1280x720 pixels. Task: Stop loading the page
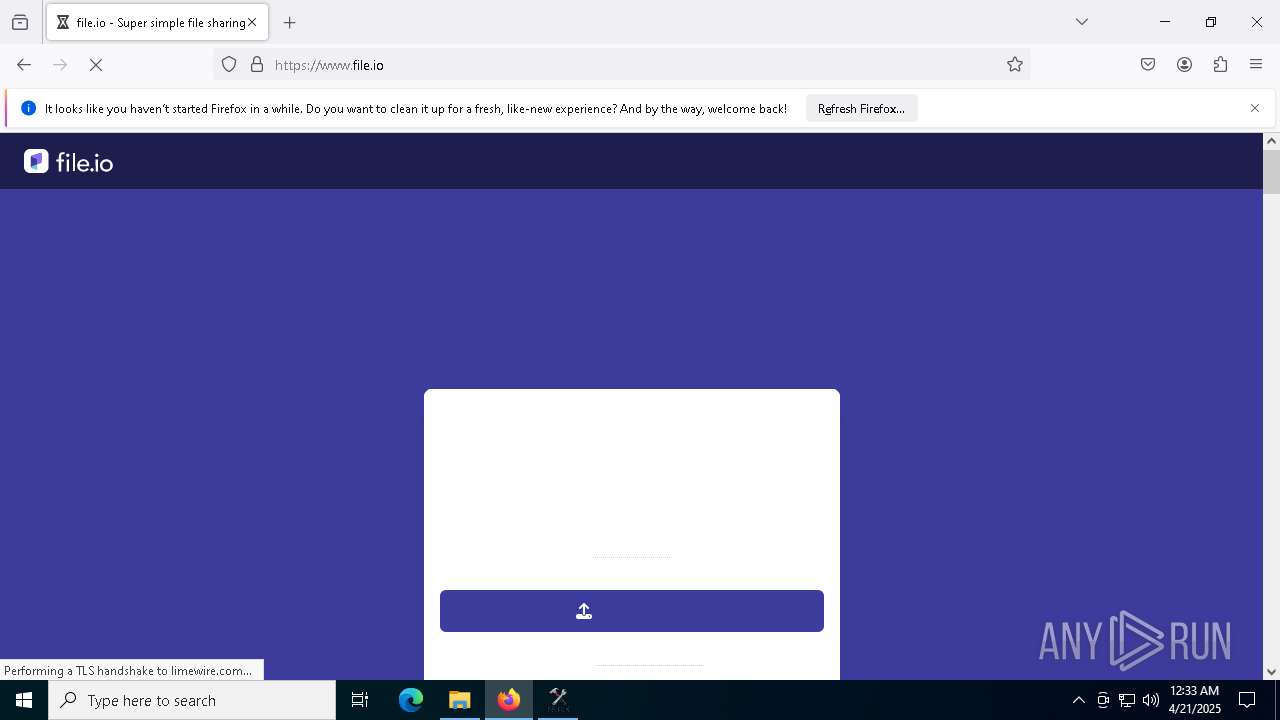(96, 65)
